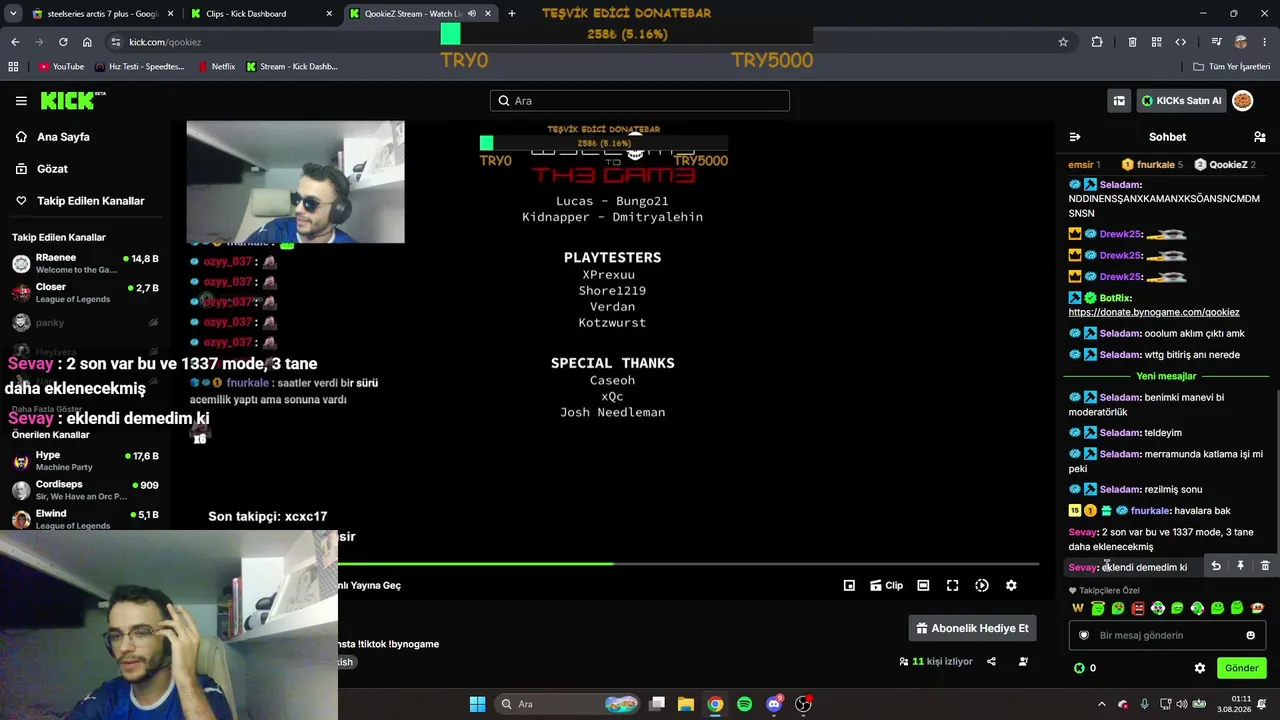
Task: Open OBS Studio from the taskbar
Action: [803, 704]
